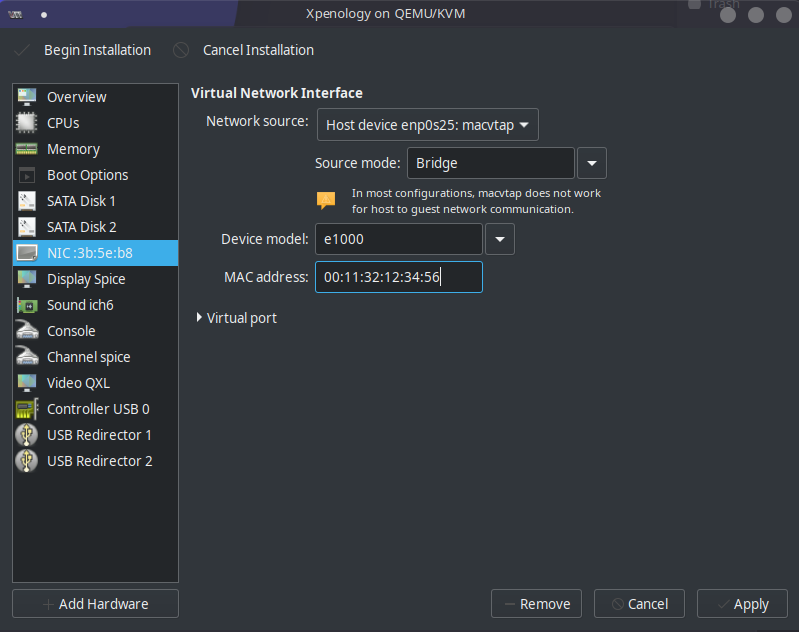Select Video QXL entry
The height and width of the screenshot is (632, 799).
[x=95, y=383]
